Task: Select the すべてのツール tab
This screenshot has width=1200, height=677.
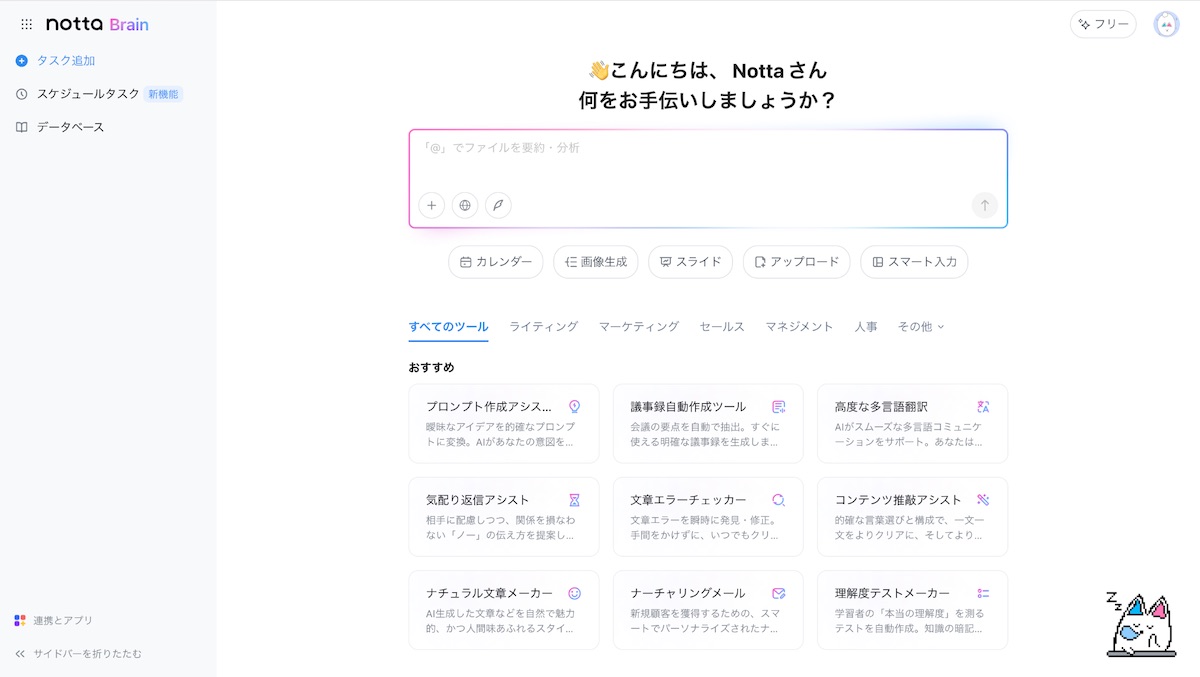Action: (x=448, y=327)
